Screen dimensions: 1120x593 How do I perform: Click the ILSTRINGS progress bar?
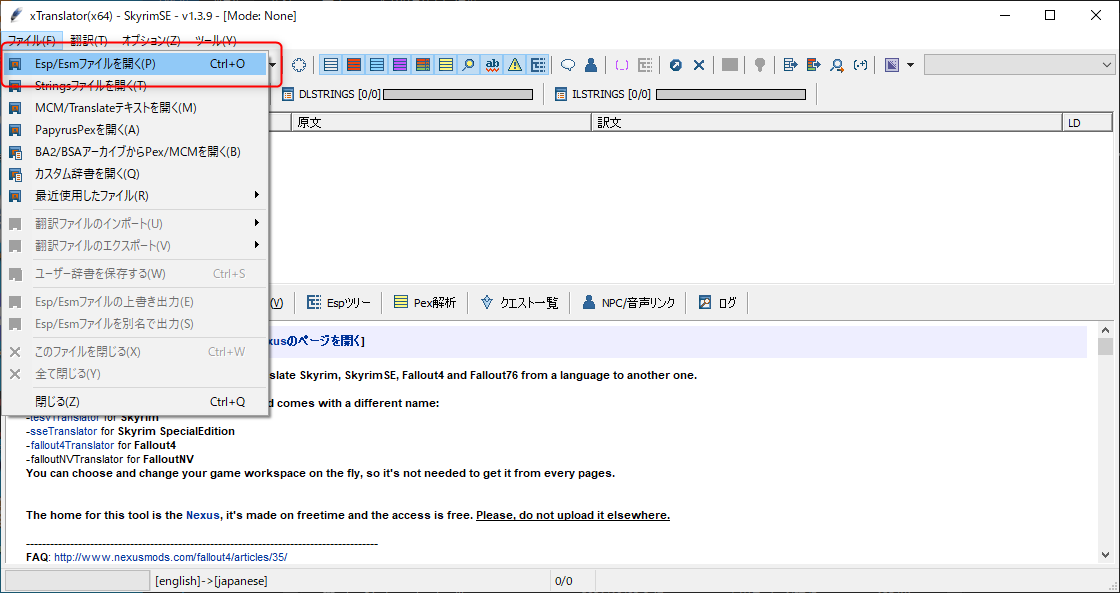click(731, 94)
